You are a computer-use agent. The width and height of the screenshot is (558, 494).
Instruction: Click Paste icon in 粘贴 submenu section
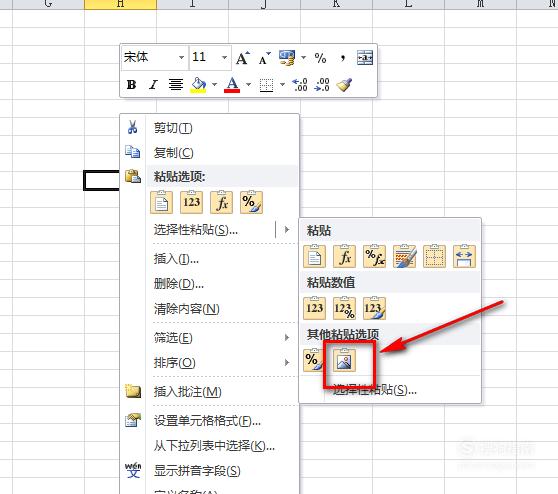click(x=314, y=256)
